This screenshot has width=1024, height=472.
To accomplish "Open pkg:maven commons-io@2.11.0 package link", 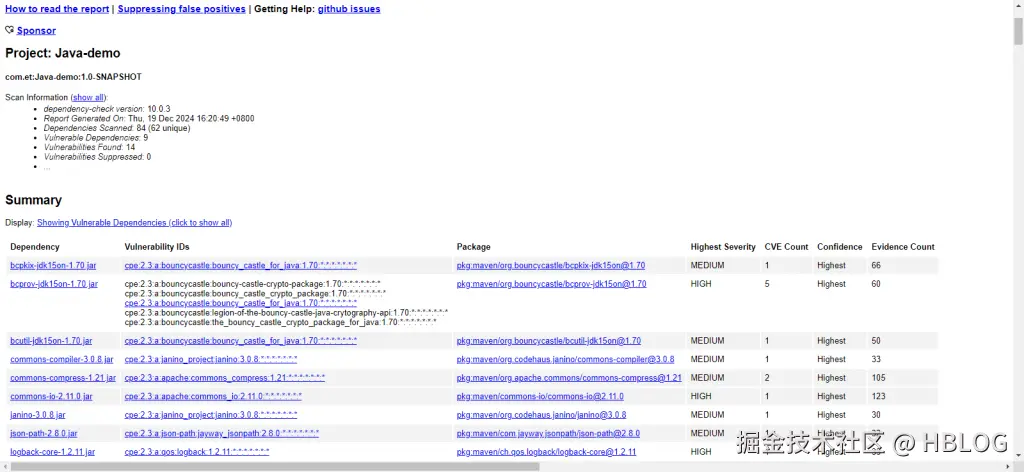I will (540, 396).
